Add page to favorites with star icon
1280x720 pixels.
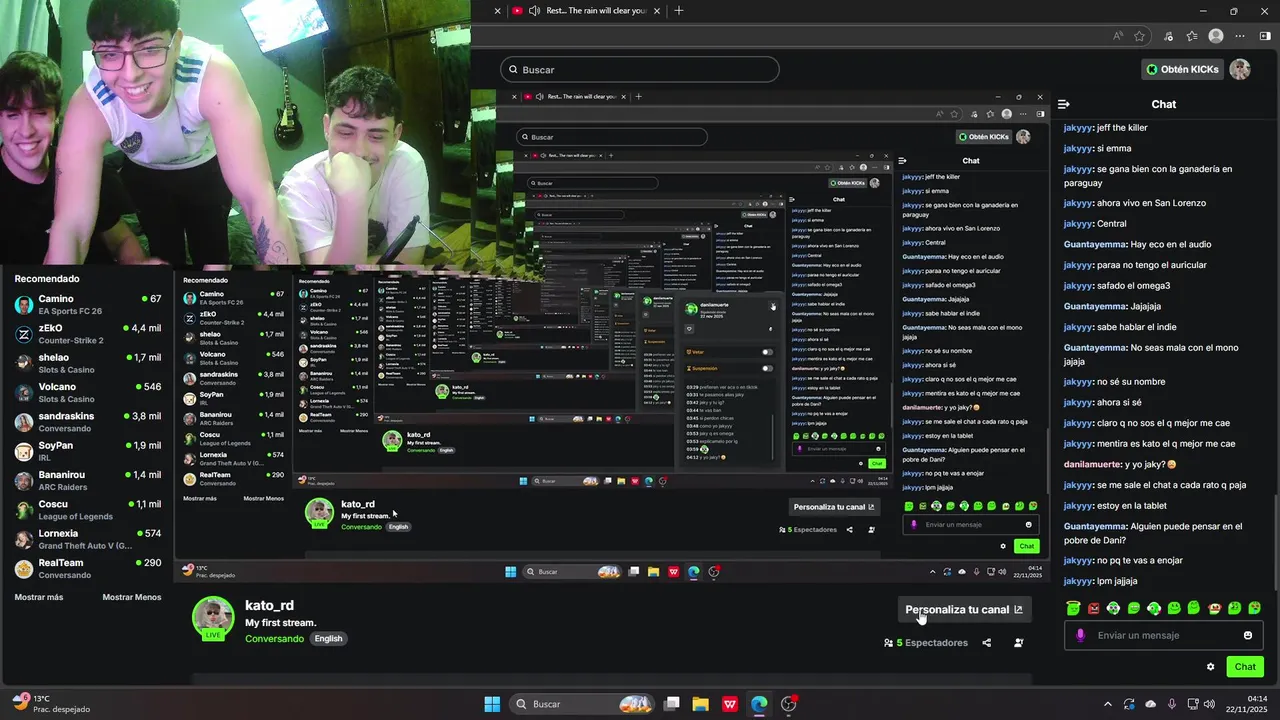[x=1139, y=36]
